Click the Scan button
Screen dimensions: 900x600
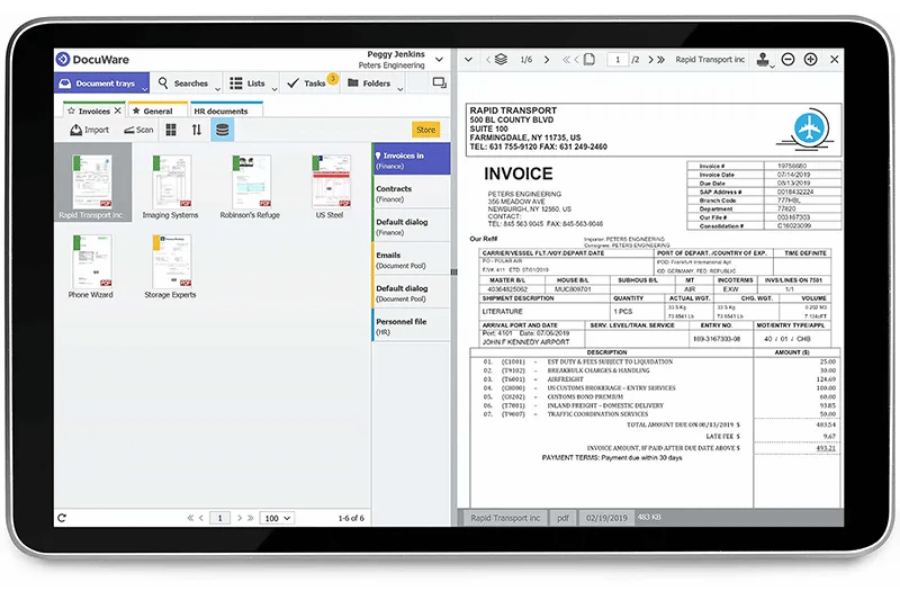[139, 130]
